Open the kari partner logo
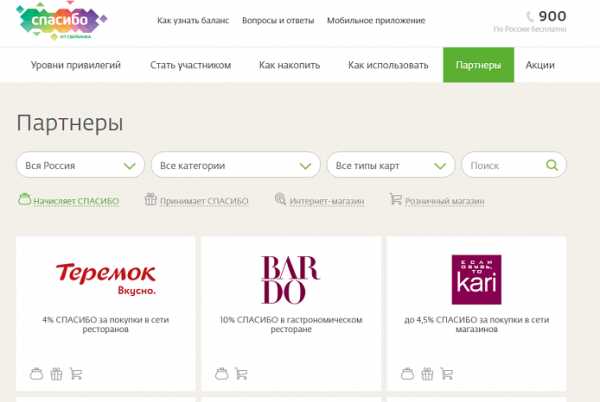The image size is (600, 402). [x=476, y=280]
